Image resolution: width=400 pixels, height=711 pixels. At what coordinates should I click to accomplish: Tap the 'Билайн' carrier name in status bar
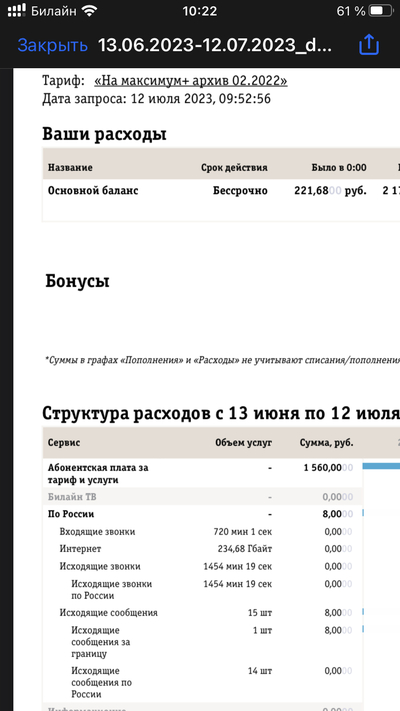point(54,11)
